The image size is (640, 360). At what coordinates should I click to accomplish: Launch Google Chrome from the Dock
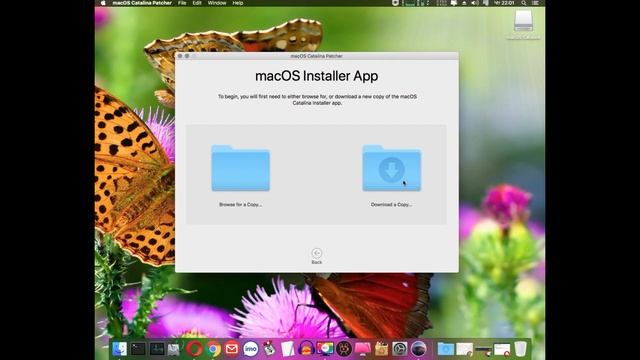tap(213, 349)
